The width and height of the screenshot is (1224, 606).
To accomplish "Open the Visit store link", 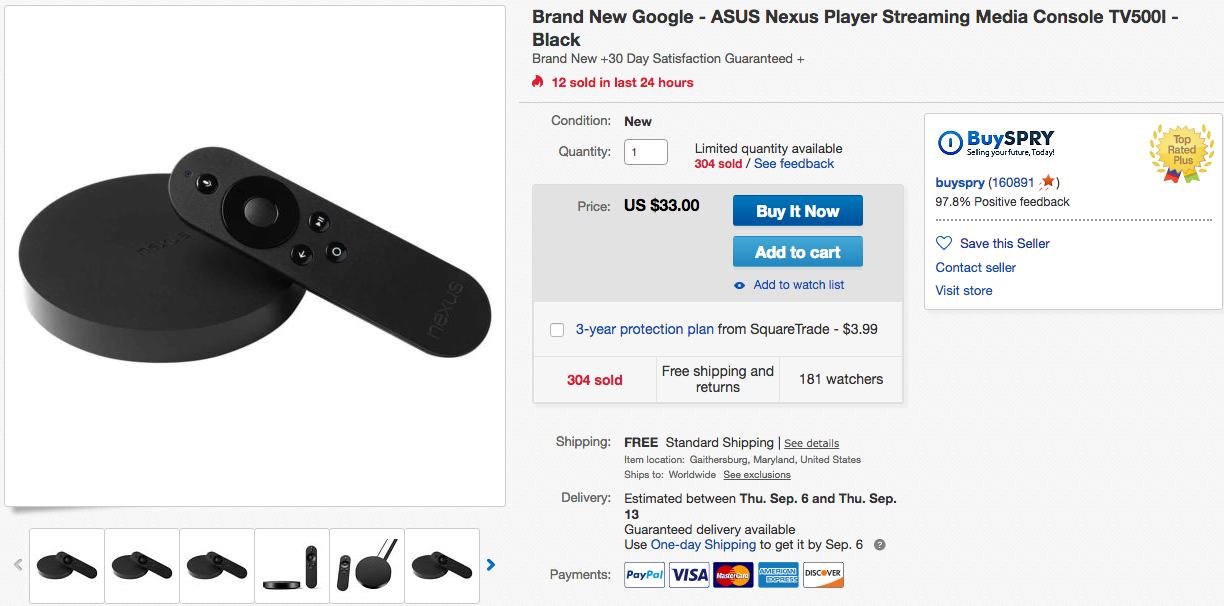I will [x=964, y=291].
